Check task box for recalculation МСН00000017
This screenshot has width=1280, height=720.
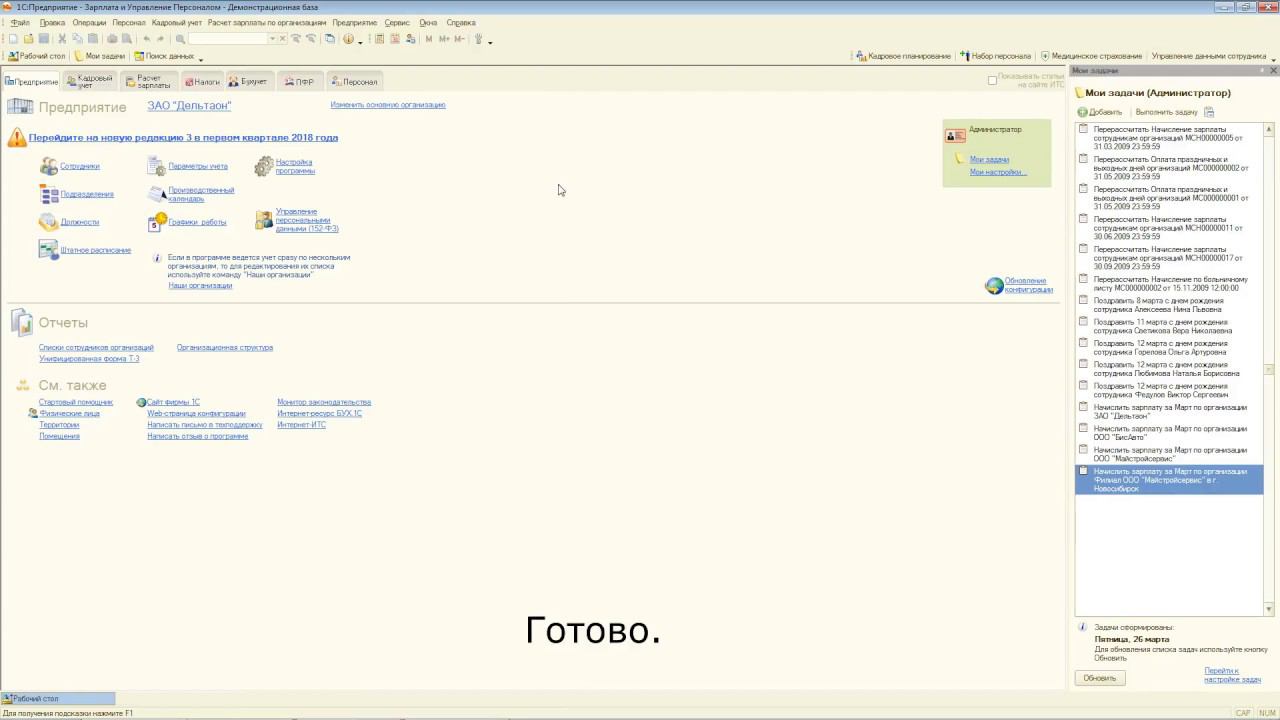point(1083,249)
